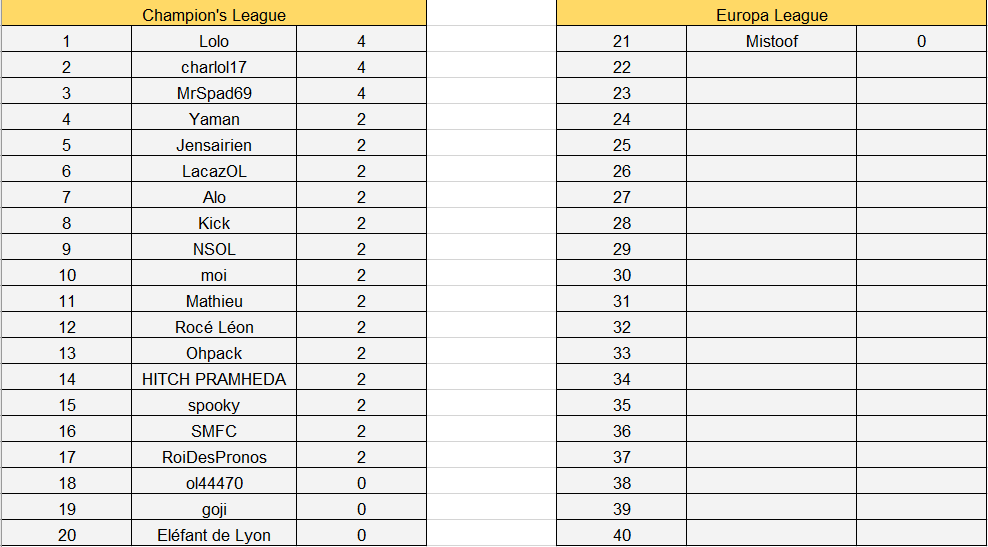Select the RoiDesPronos name cell

pyautogui.click(x=214, y=457)
